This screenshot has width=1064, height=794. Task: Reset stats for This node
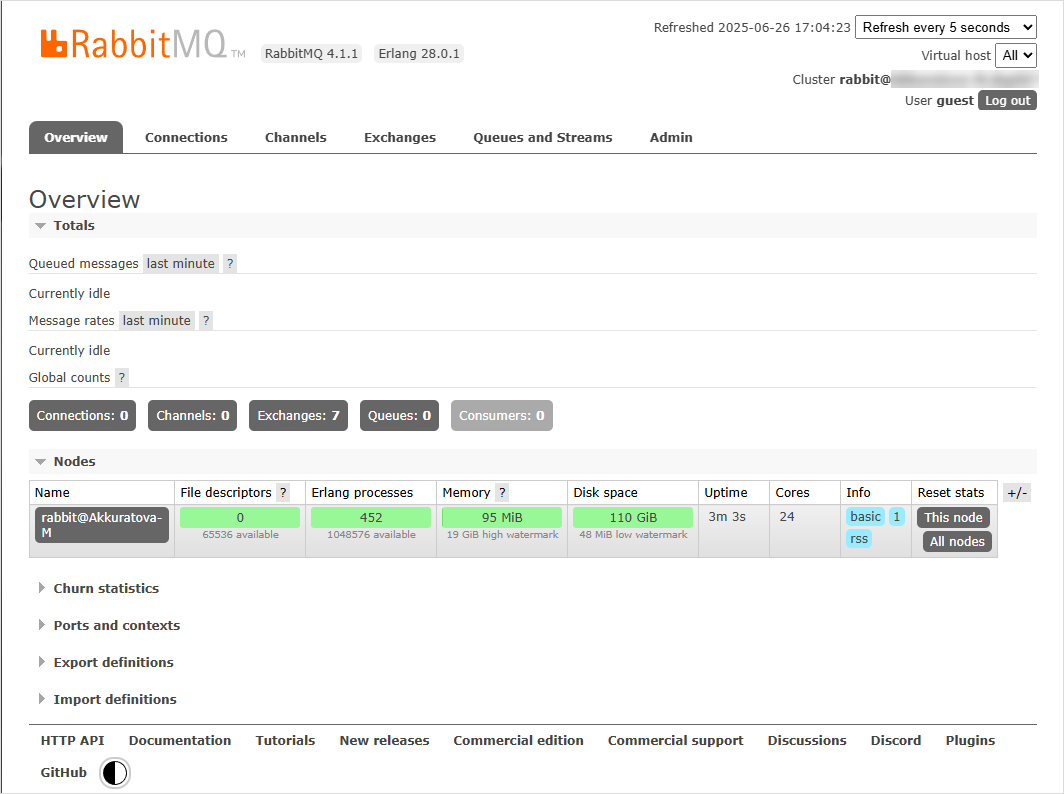point(953,518)
